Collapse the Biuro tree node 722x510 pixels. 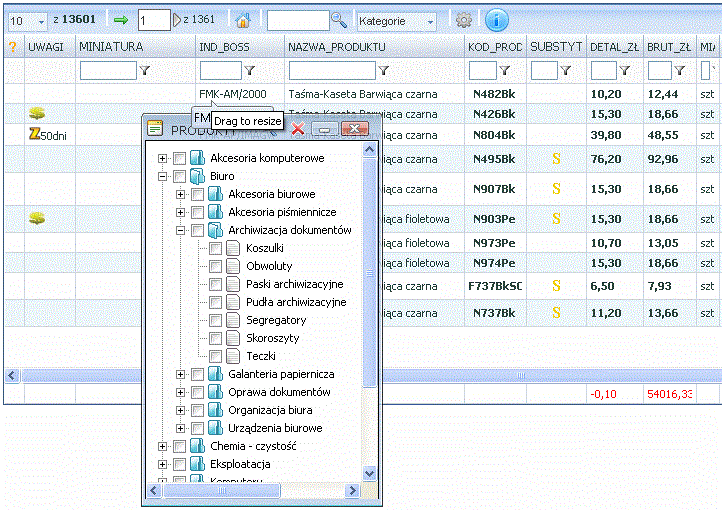pos(162,176)
